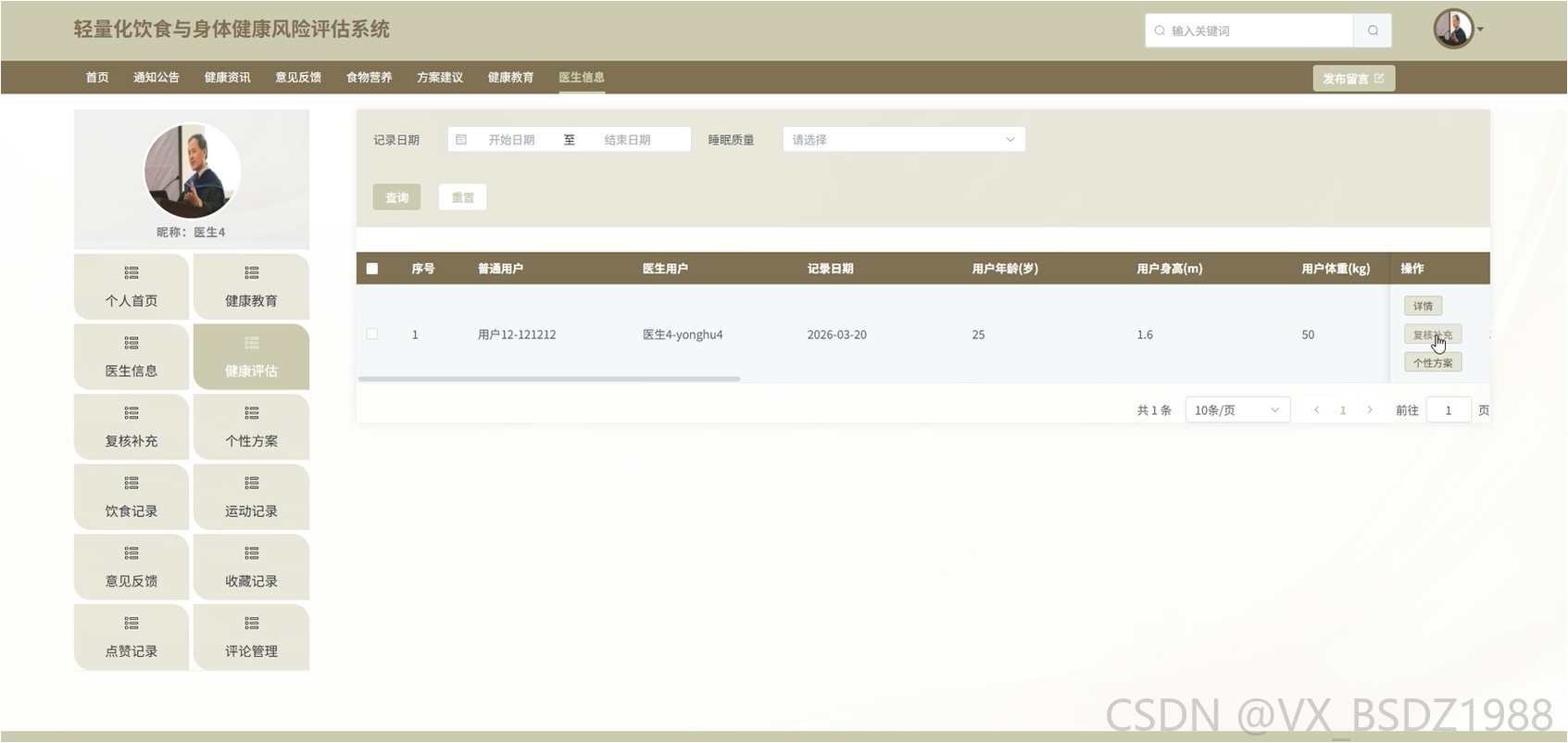The width and height of the screenshot is (1568, 743).
Task: Click the 重置 reset button
Action: [x=463, y=197]
